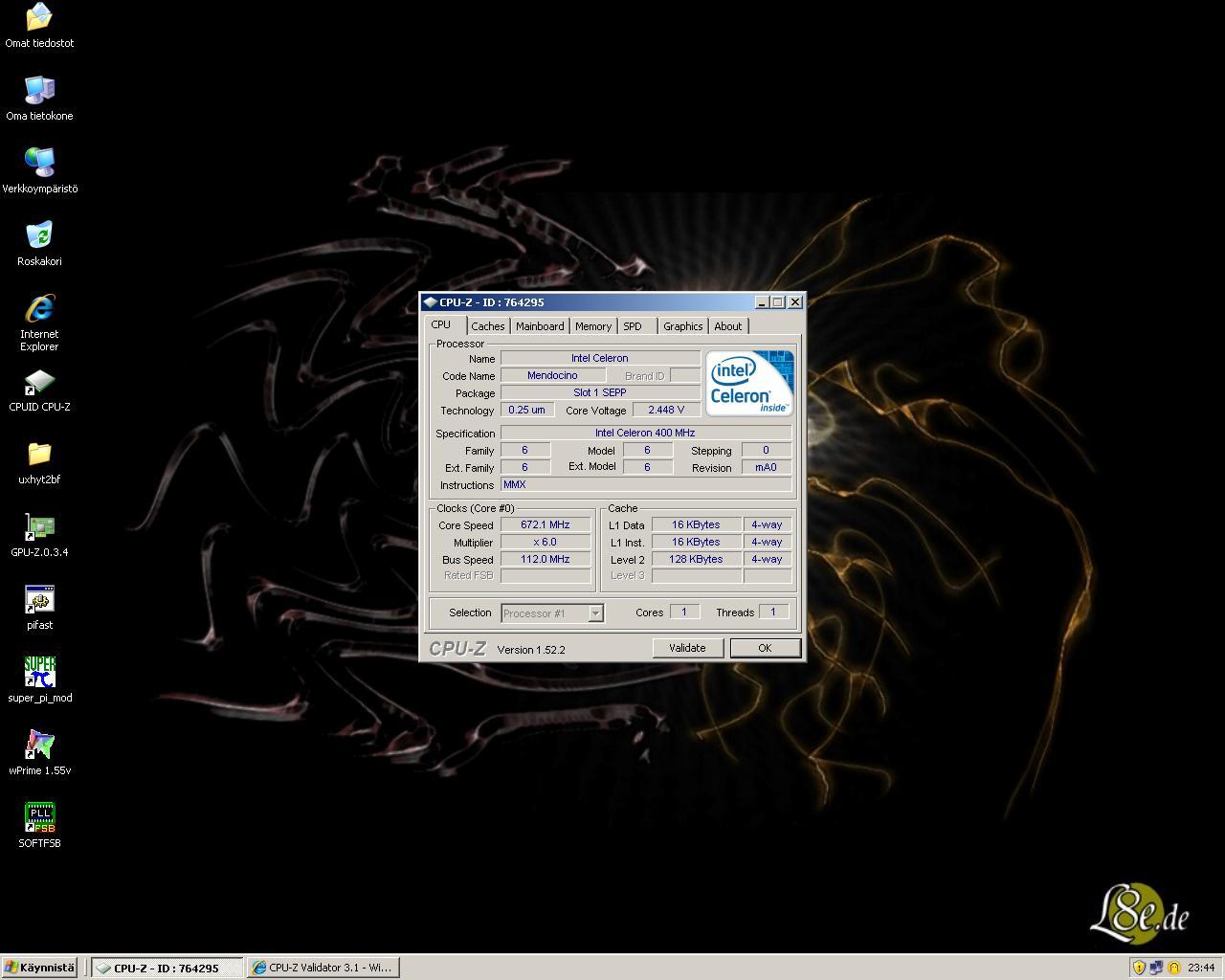Open the About tab

pos(728,326)
